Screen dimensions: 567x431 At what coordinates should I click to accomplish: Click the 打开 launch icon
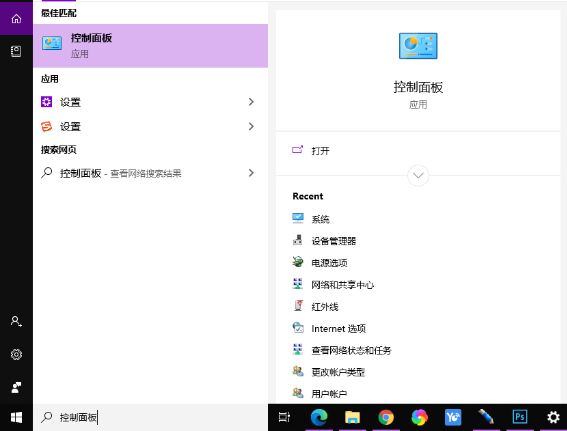(x=298, y=149)
